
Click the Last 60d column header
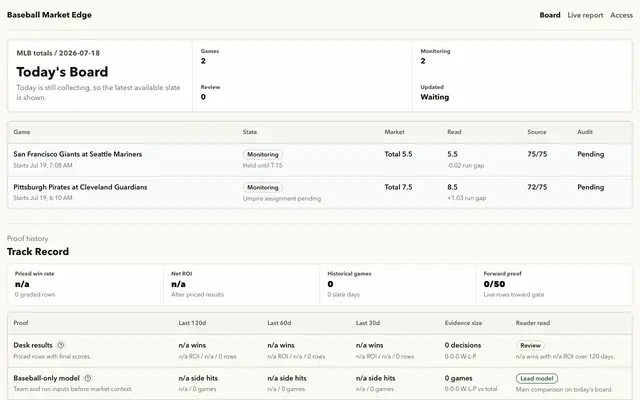point(279,323)
